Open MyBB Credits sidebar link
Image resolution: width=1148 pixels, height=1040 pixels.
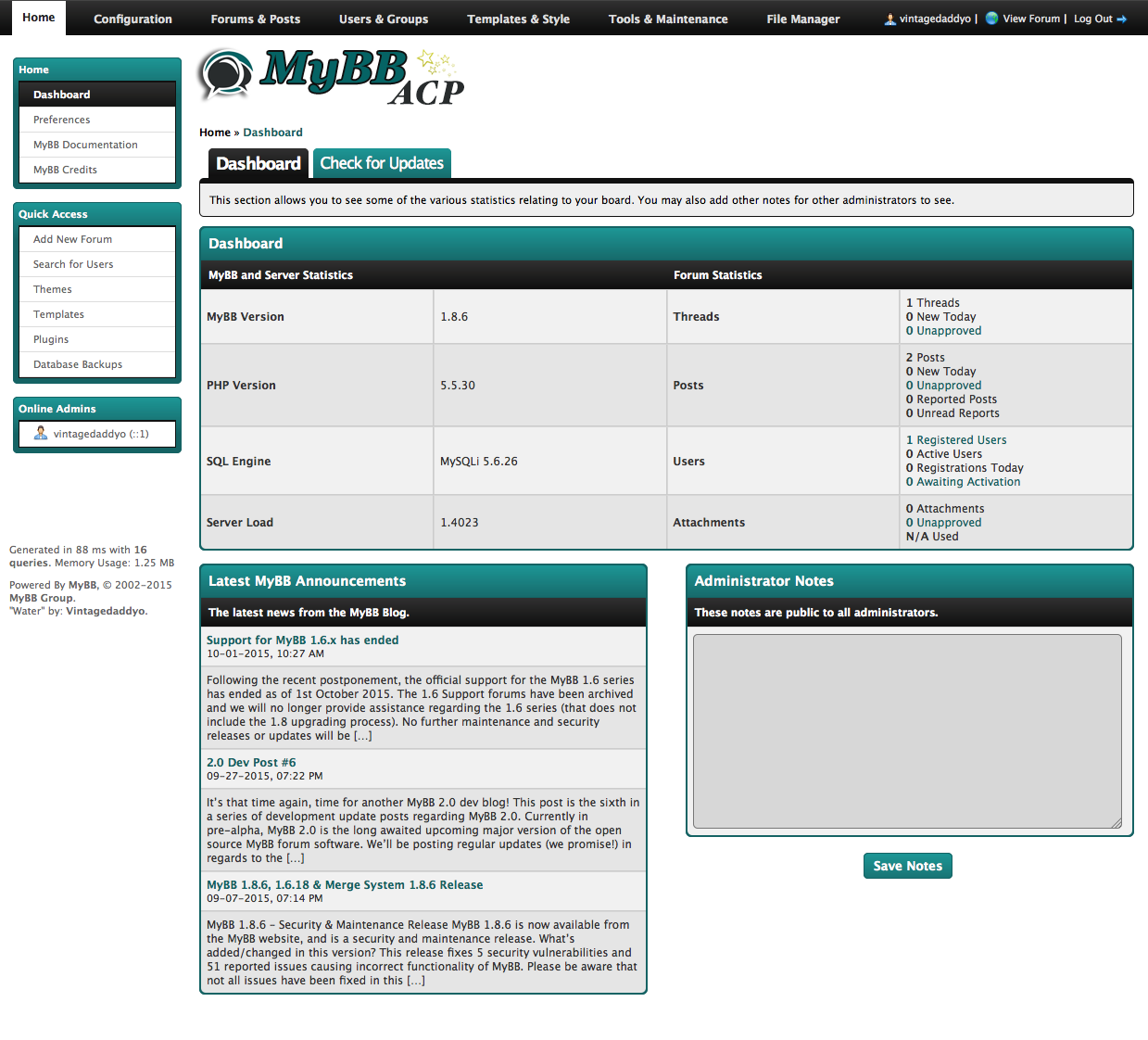tap(97, 170)
